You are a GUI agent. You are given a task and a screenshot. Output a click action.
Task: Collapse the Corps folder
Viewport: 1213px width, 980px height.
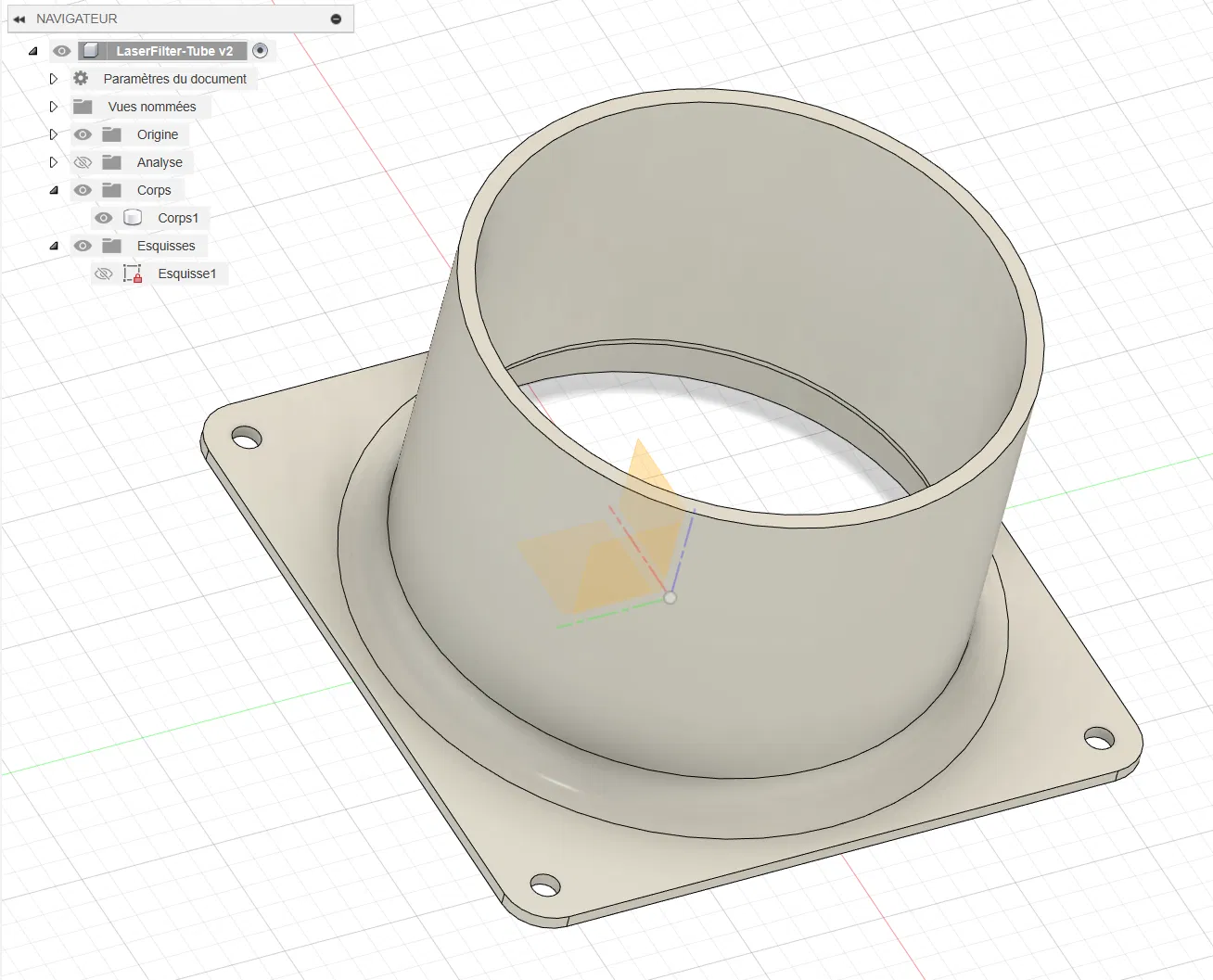coord(54,190)
